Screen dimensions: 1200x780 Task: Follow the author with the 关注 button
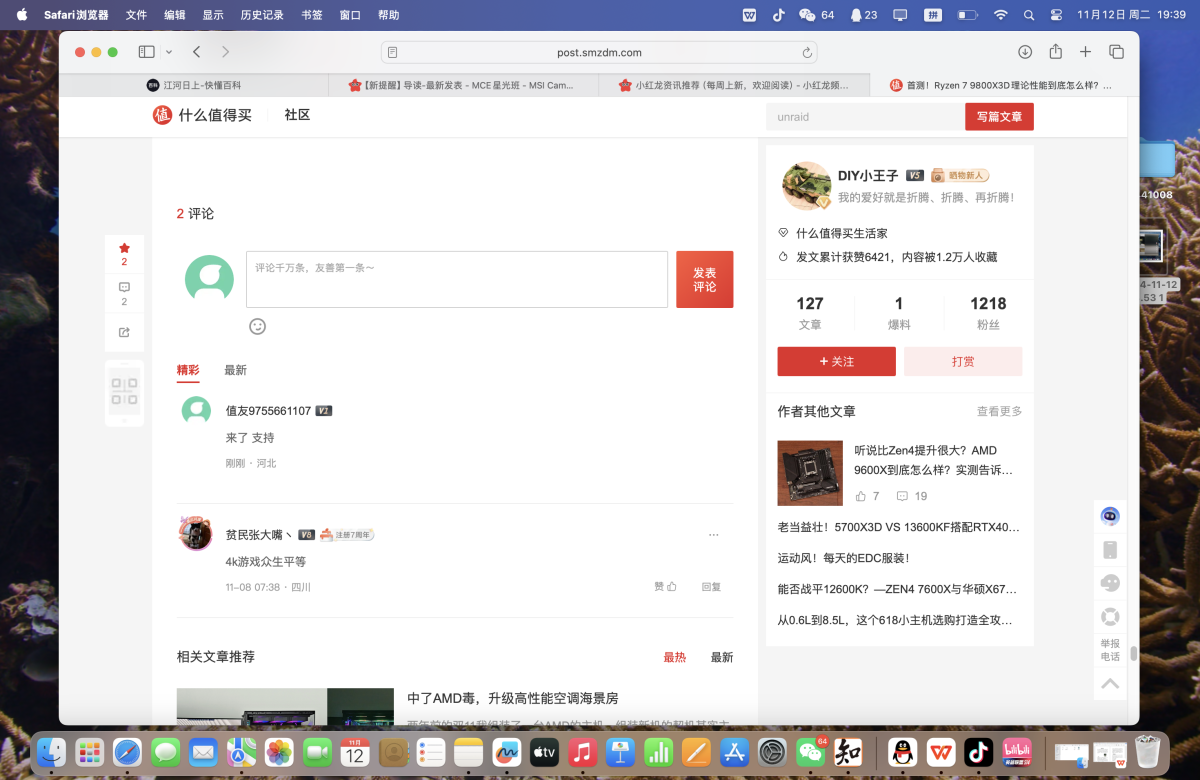(836, 362)
